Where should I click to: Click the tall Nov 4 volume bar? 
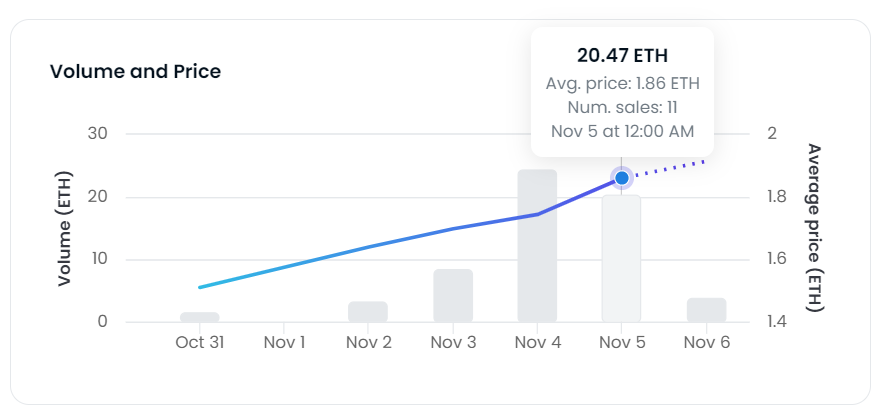(537, 246)
